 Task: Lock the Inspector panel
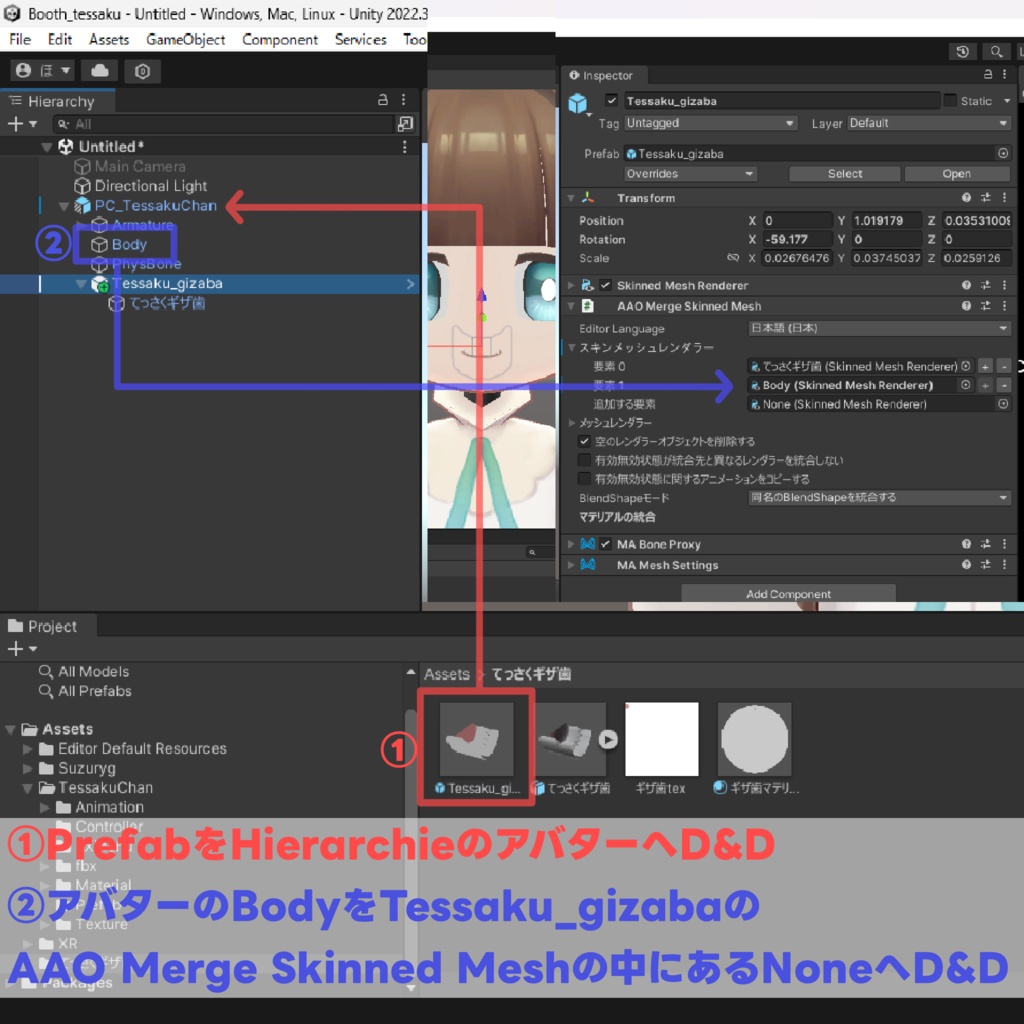coord(987,74)
